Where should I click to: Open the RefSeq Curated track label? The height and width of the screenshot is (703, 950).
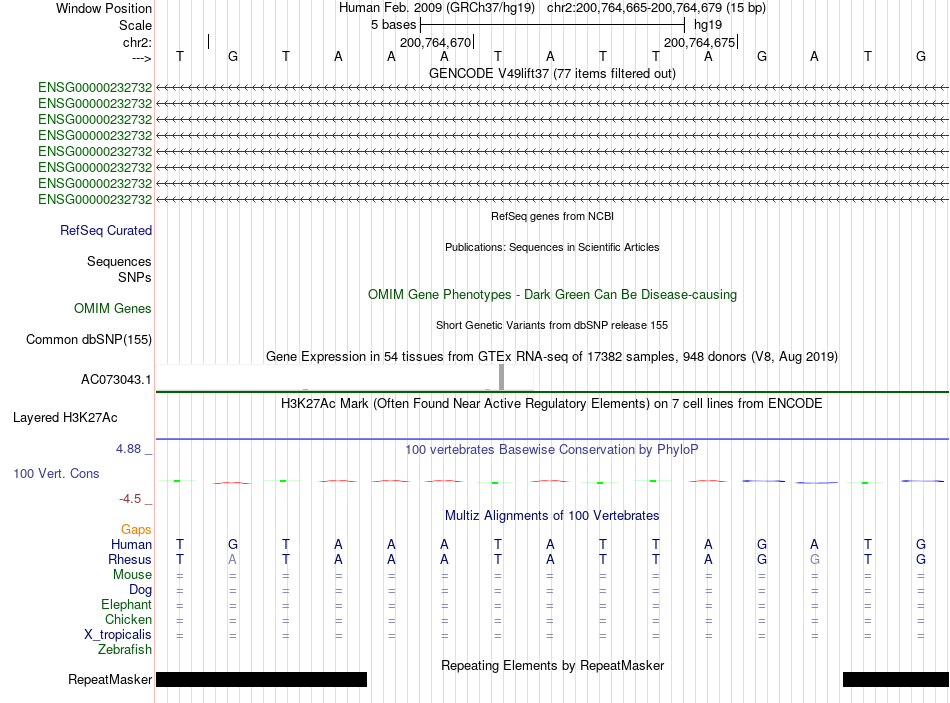point(105,230)
